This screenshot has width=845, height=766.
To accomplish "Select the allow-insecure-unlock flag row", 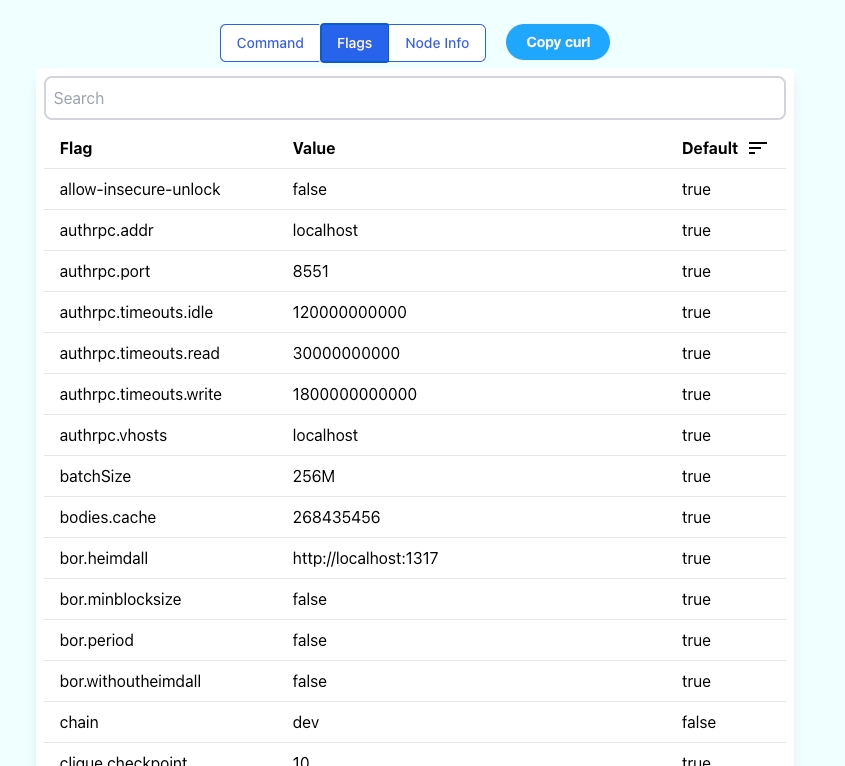I will coord(140,189).
